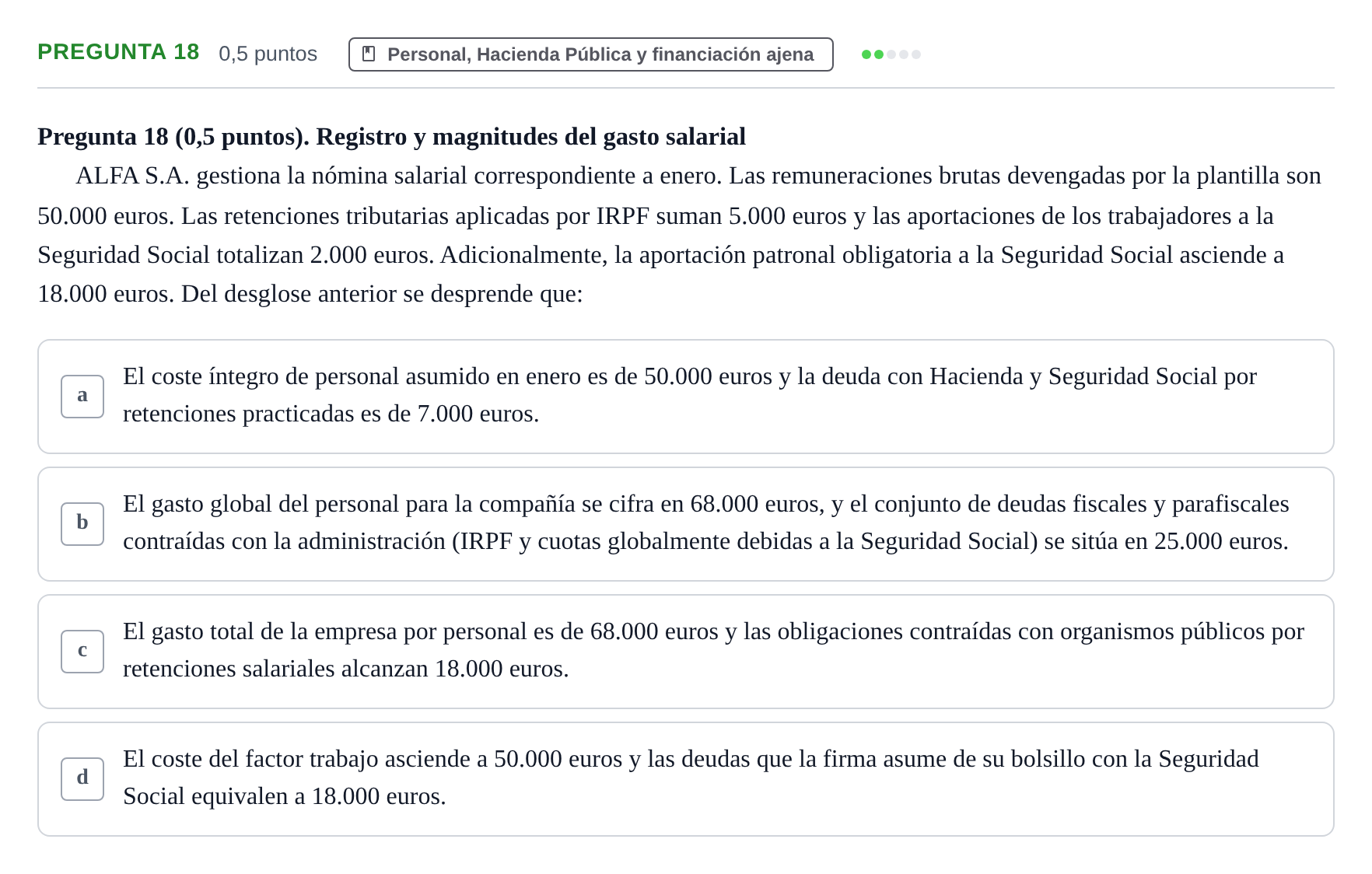
Task: Click answer text beginning 'El coste íntegro de personal'
Action: (690, 395)
